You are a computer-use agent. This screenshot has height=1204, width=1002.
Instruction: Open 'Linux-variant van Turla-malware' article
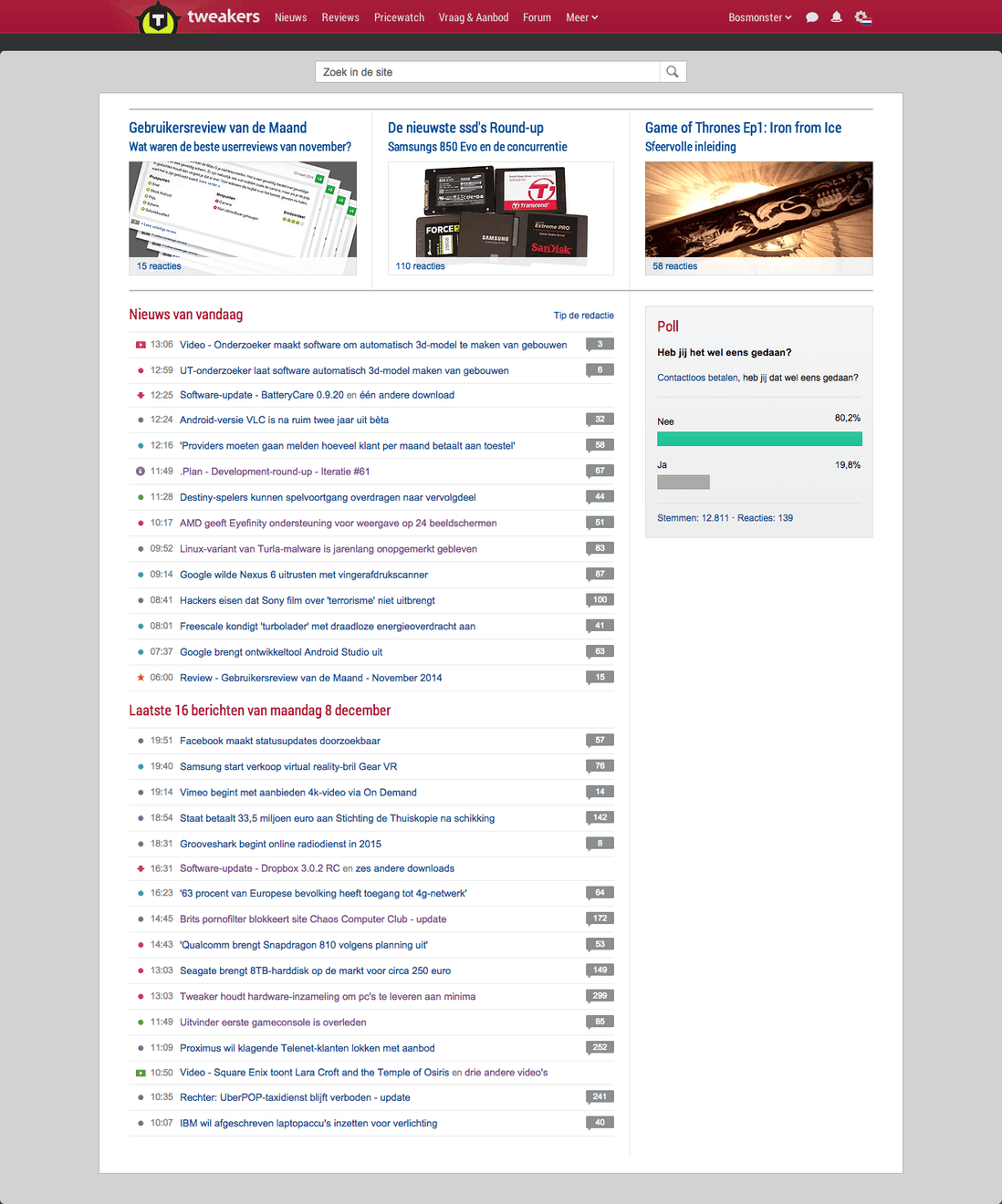329,549
